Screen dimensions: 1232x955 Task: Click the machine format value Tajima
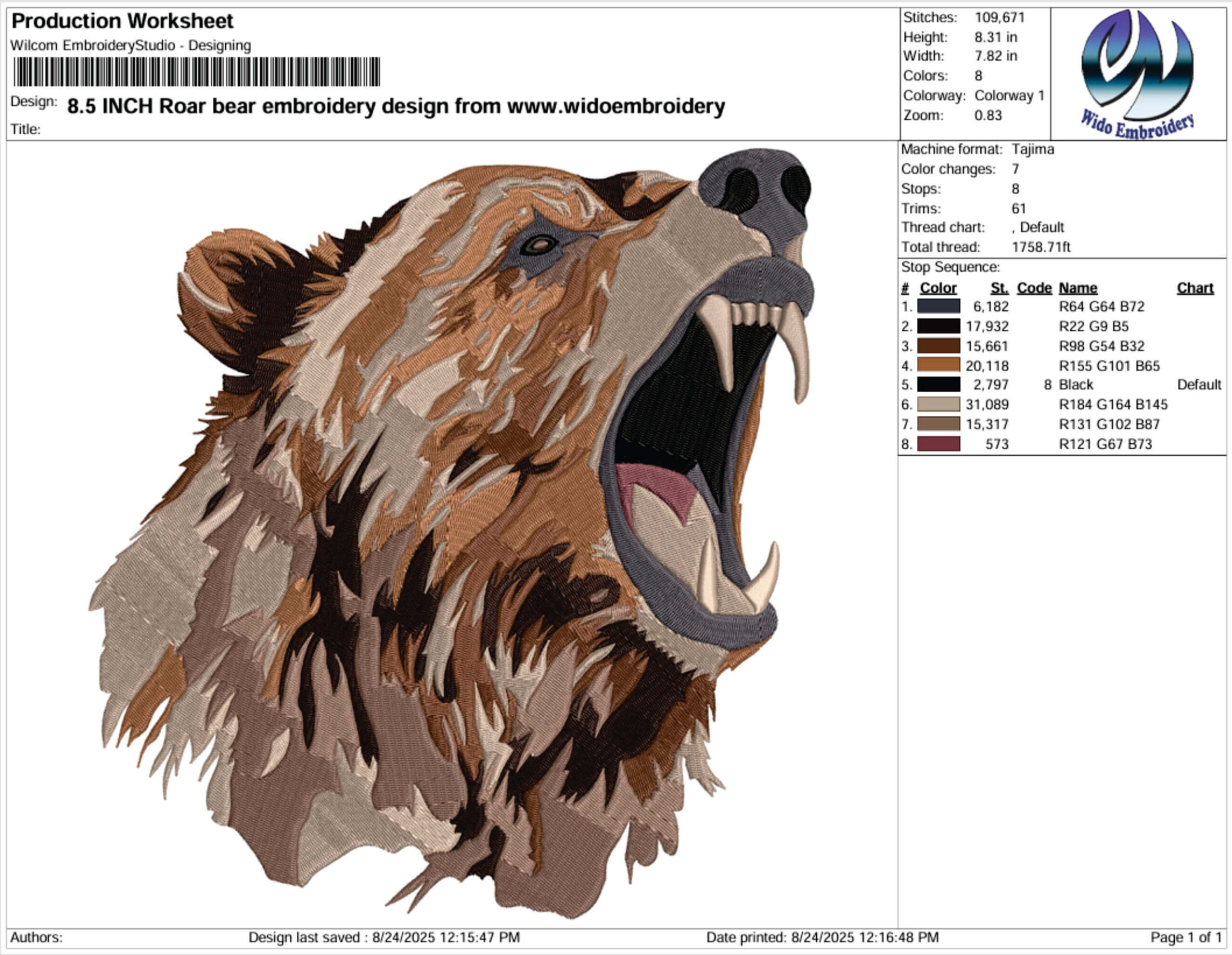pyautogui.click(x=1032, y=150)
